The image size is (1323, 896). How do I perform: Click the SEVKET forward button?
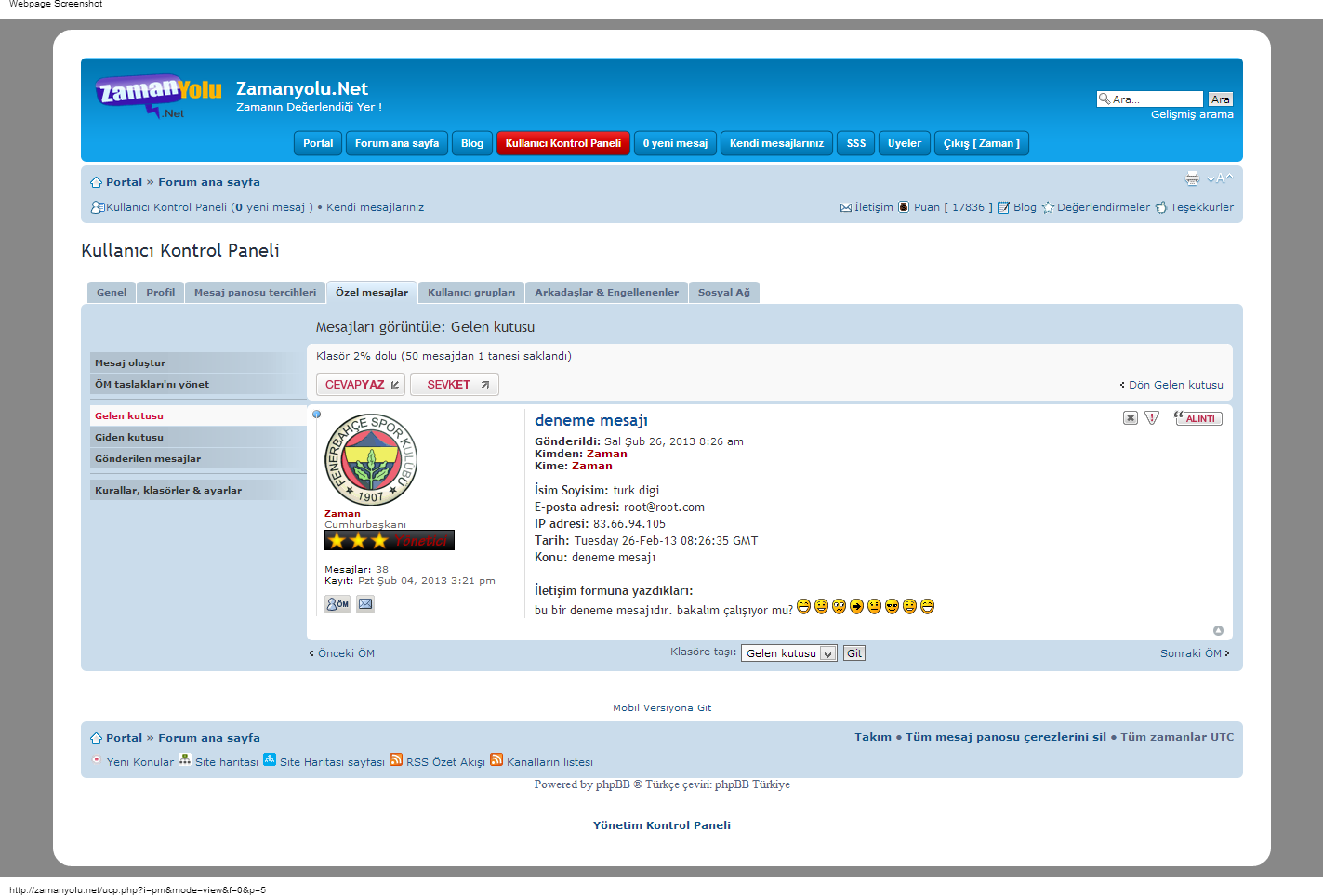[x=455, y=385]
